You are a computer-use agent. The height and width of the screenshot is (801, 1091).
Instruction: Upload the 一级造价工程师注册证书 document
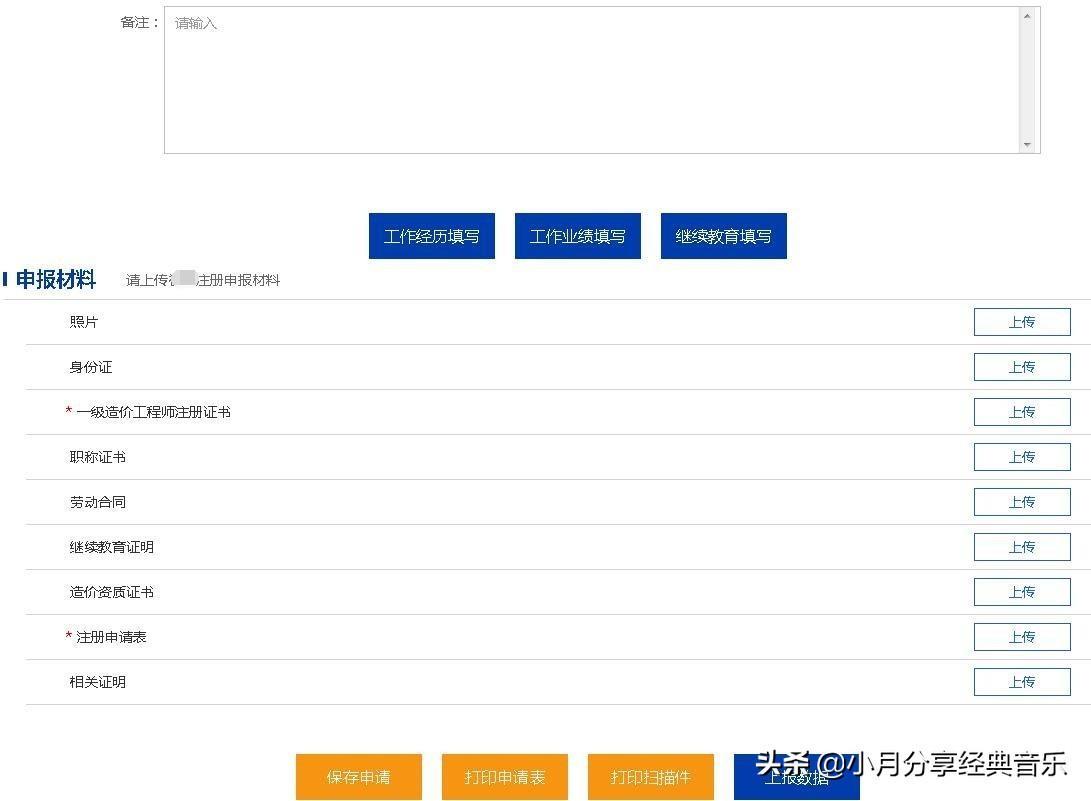(1021, 412)
